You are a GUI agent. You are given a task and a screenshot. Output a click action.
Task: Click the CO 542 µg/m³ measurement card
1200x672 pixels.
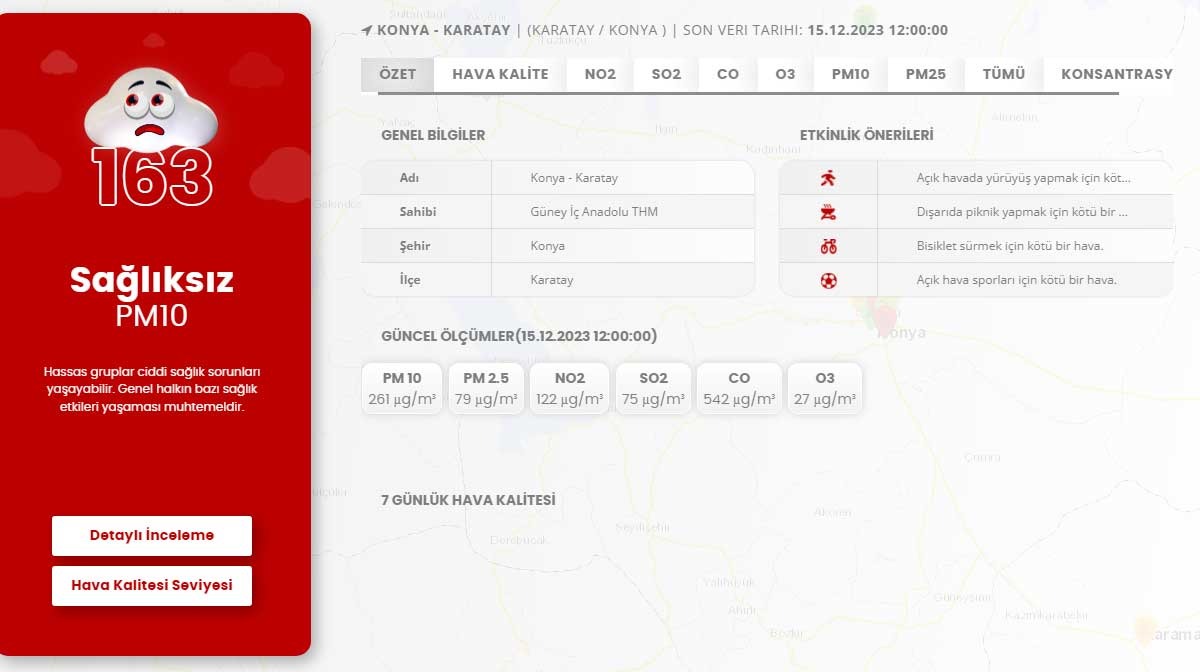pos(739,389)
